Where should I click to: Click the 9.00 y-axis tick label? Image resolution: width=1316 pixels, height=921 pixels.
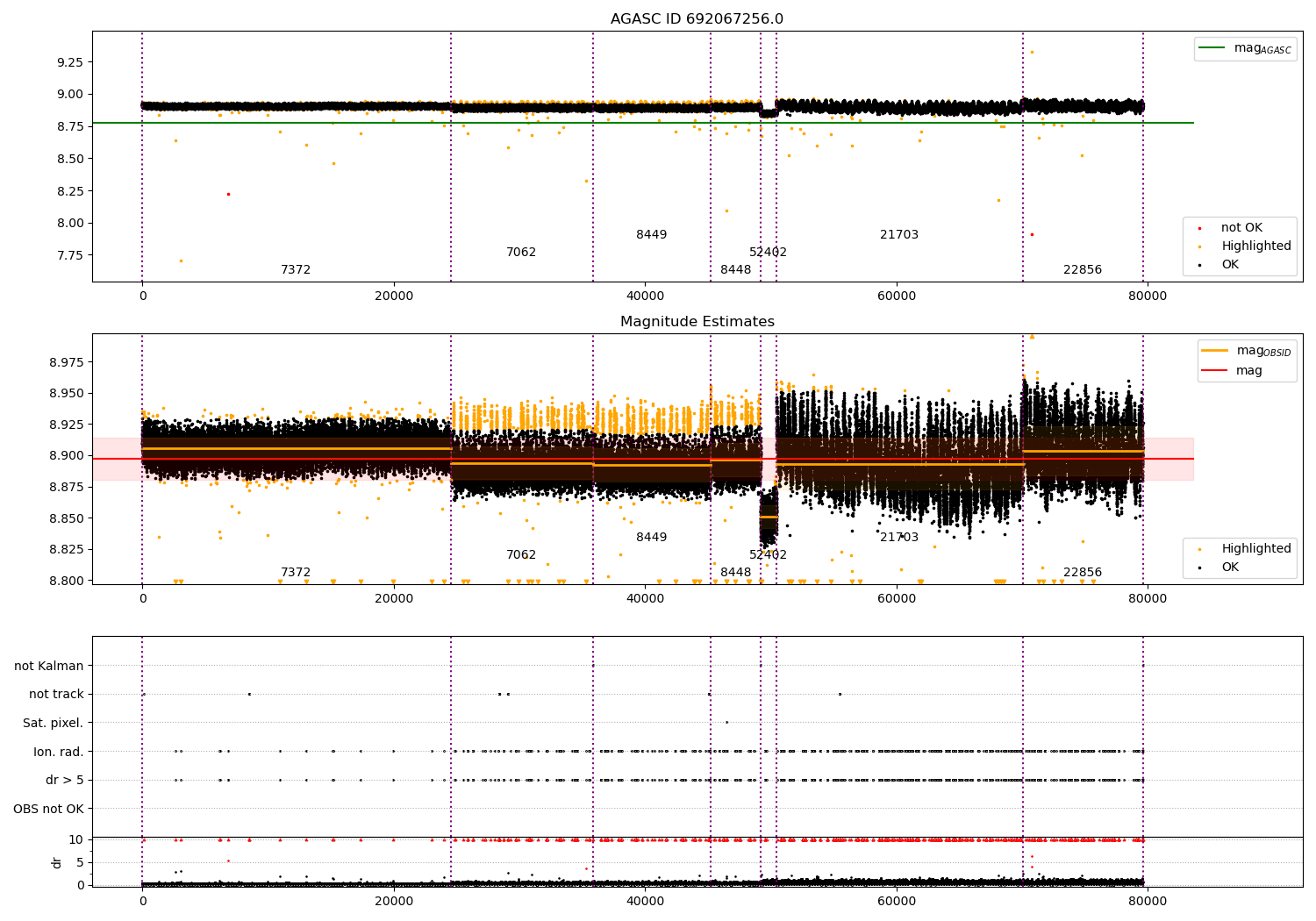pos(70,95)
